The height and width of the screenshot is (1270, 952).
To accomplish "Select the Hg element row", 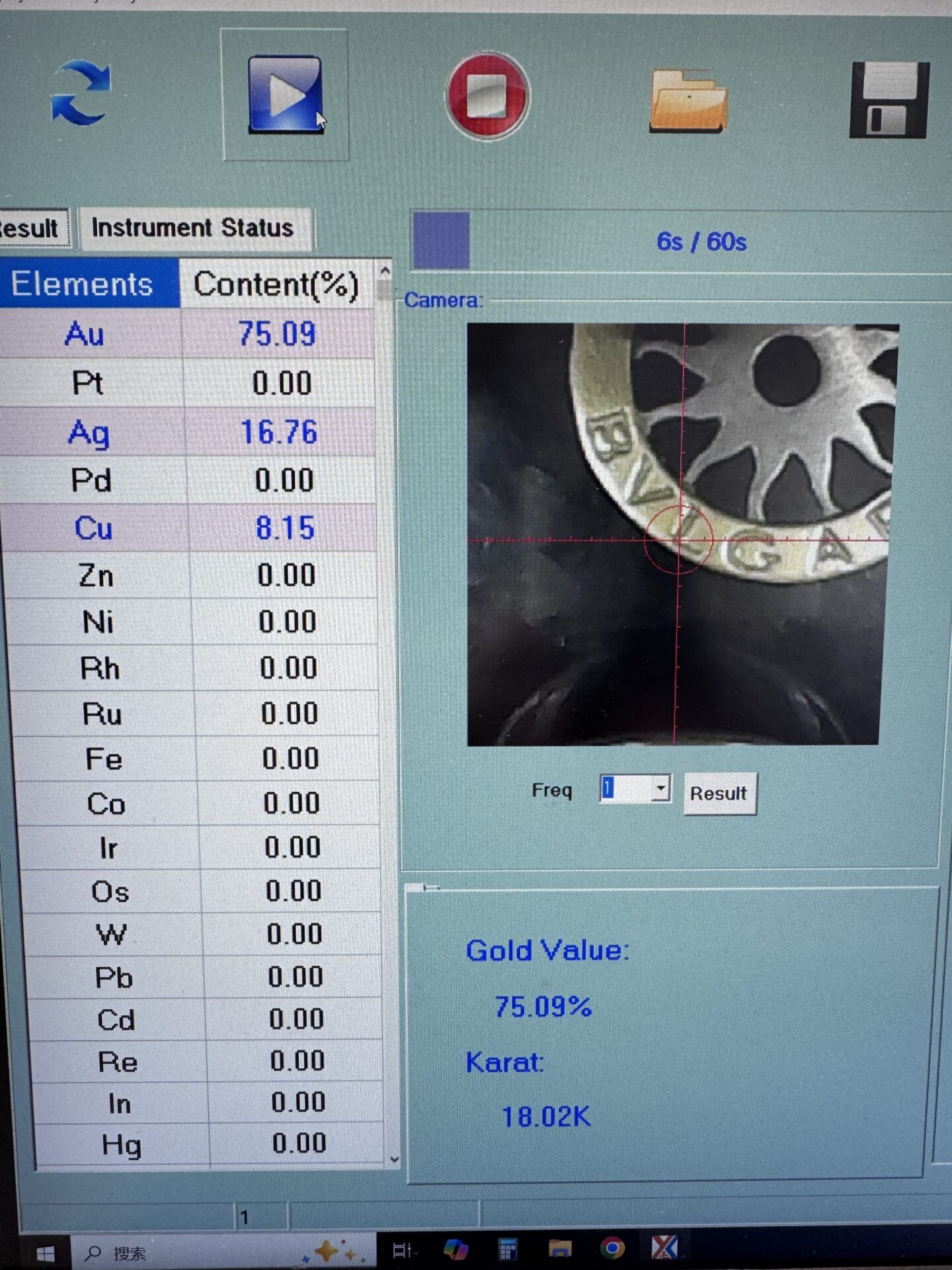I will [209, 1144].
